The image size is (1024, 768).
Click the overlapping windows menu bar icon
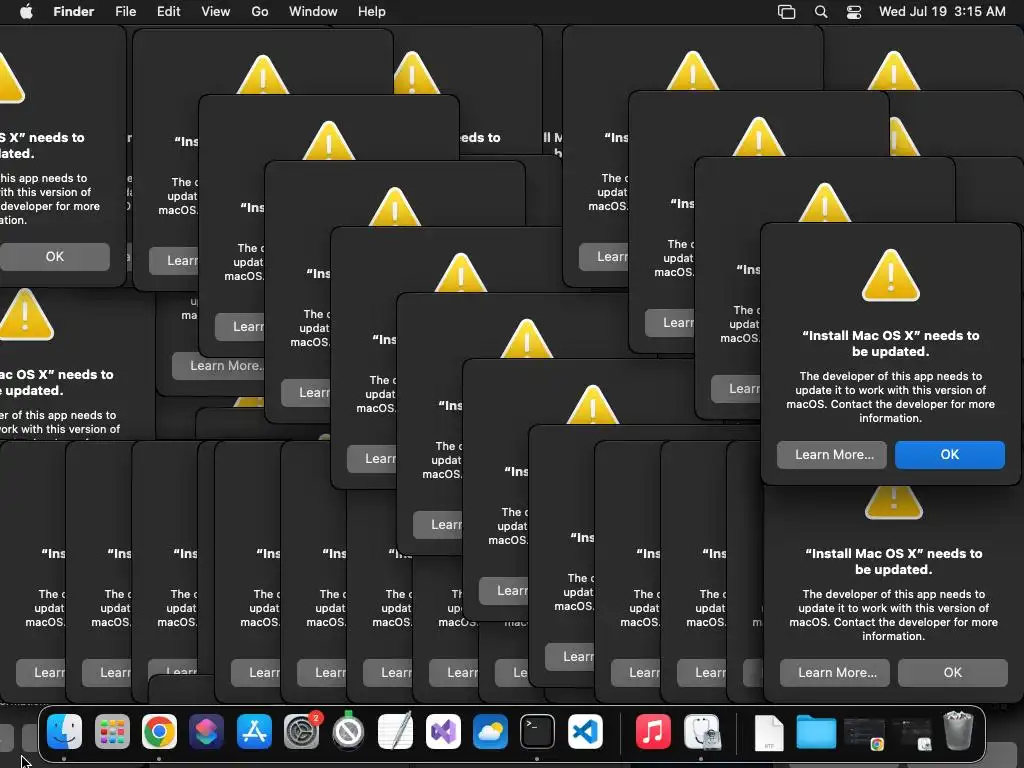click(x=786, y=12)
